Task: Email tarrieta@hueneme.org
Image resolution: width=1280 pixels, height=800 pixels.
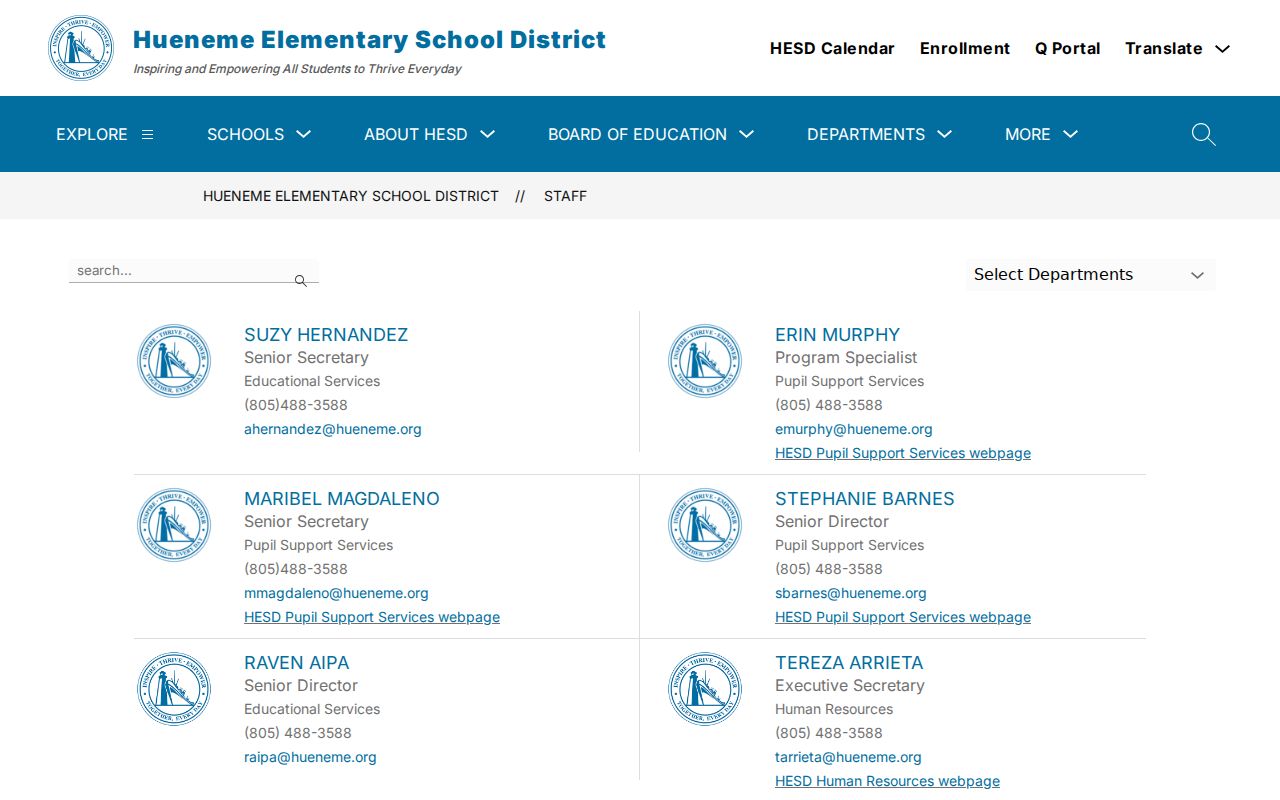Action: coord(848,757)
